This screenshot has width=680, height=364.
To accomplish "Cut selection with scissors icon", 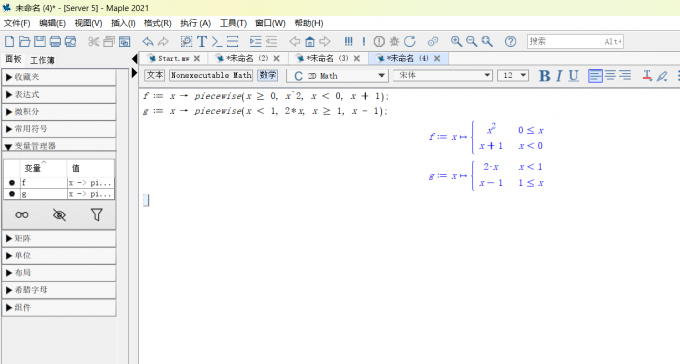I will coord(93,41).
